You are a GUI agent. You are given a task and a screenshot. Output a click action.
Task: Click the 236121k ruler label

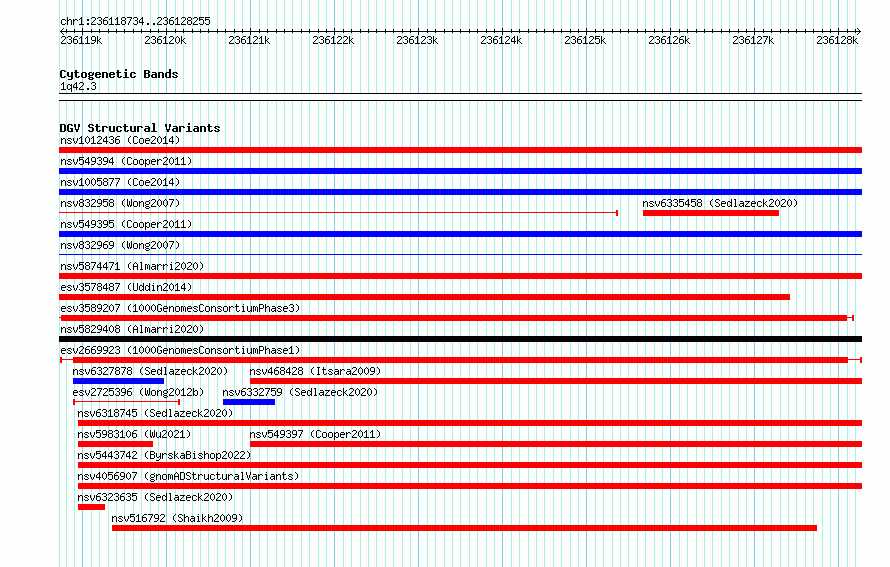(249, 40)
